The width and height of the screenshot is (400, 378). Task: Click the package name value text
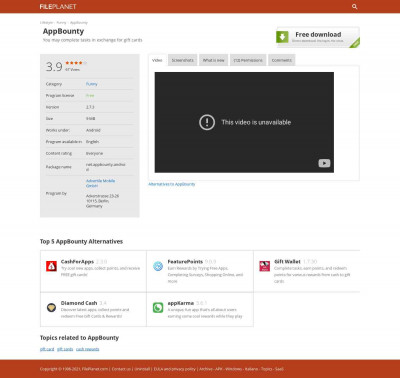[x=106, y=167]
